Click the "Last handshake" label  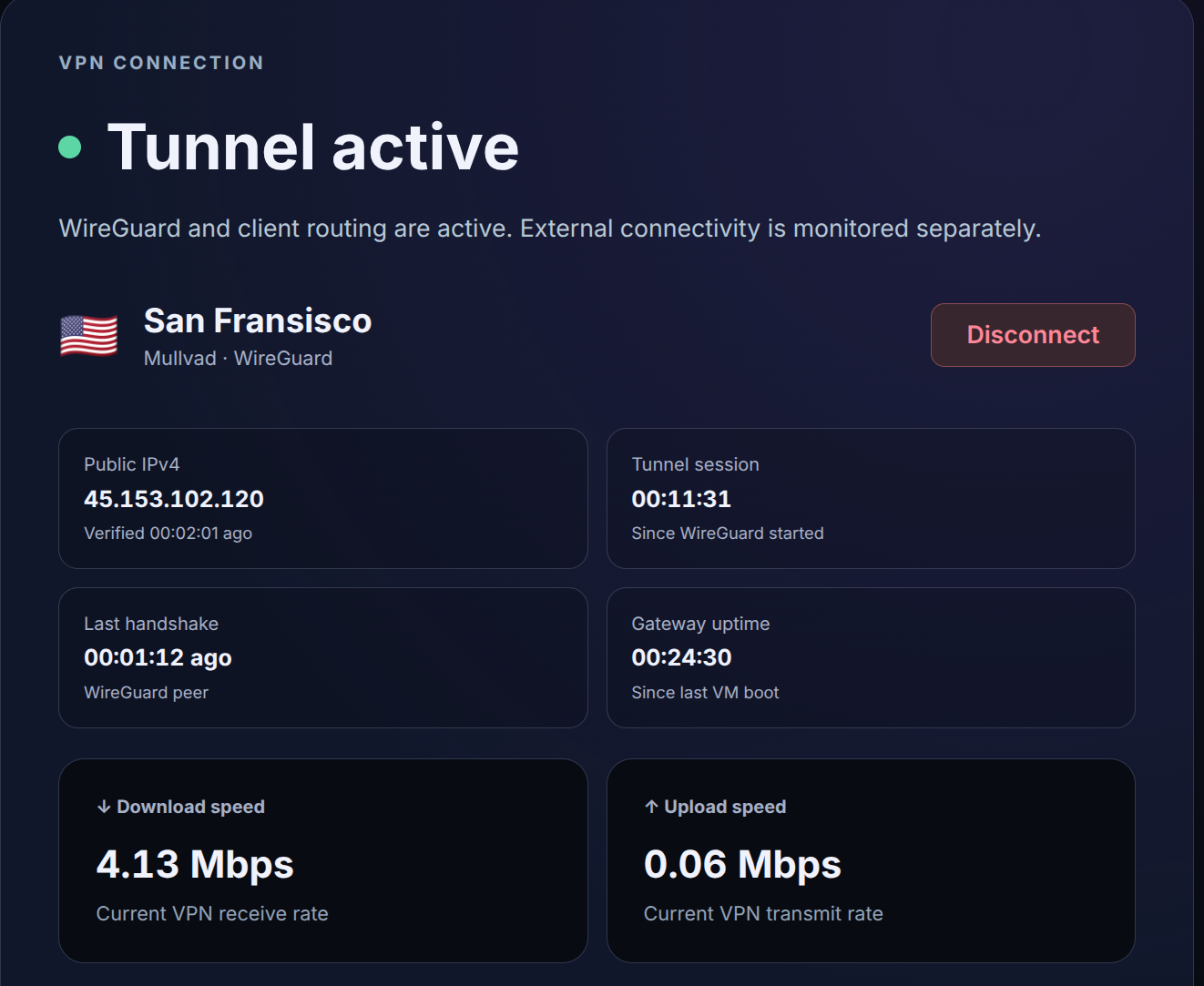pyautogui.click(x=151, y=624)
